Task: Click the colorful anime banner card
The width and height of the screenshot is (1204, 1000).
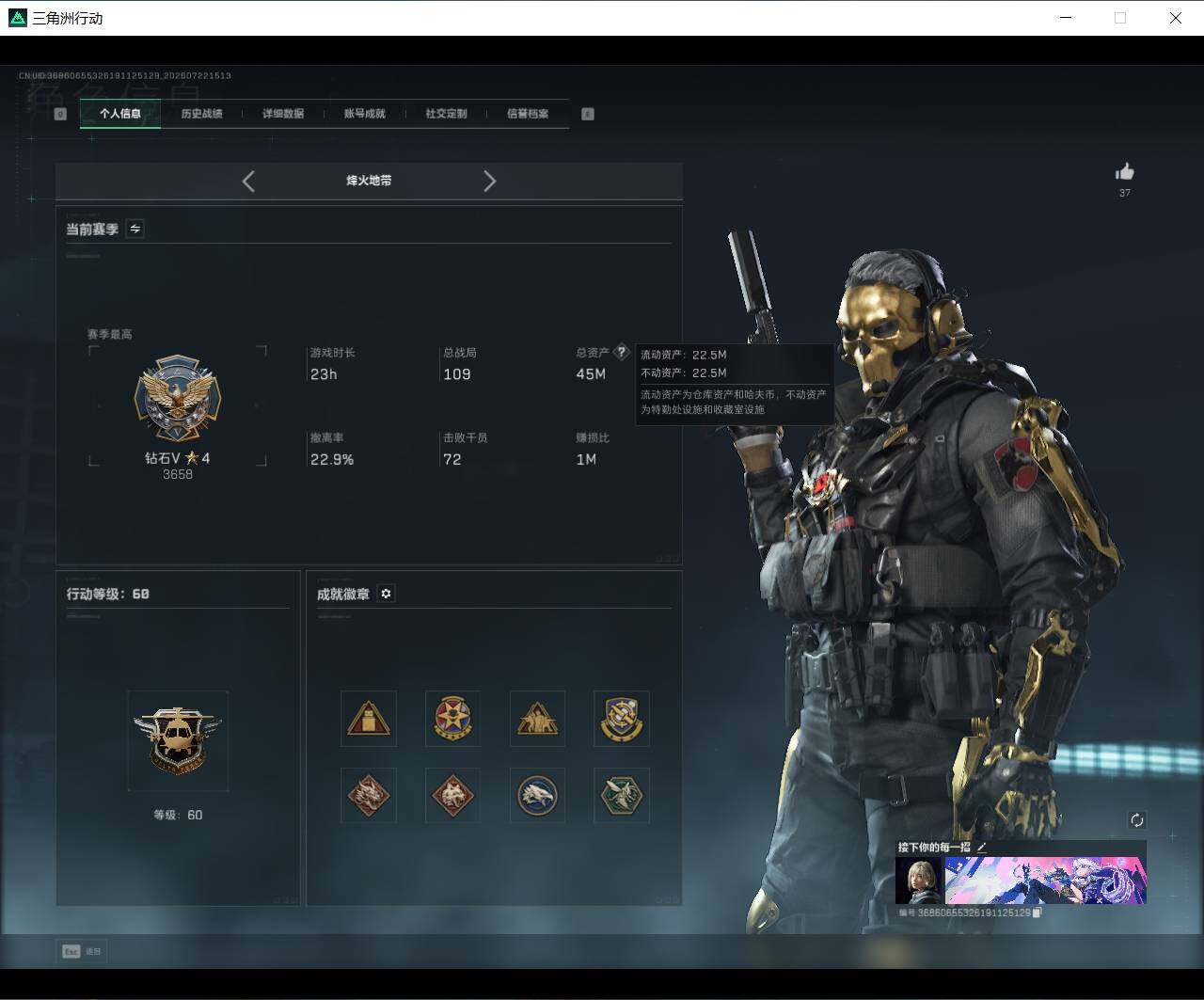Action: (x=1045, y=881)
